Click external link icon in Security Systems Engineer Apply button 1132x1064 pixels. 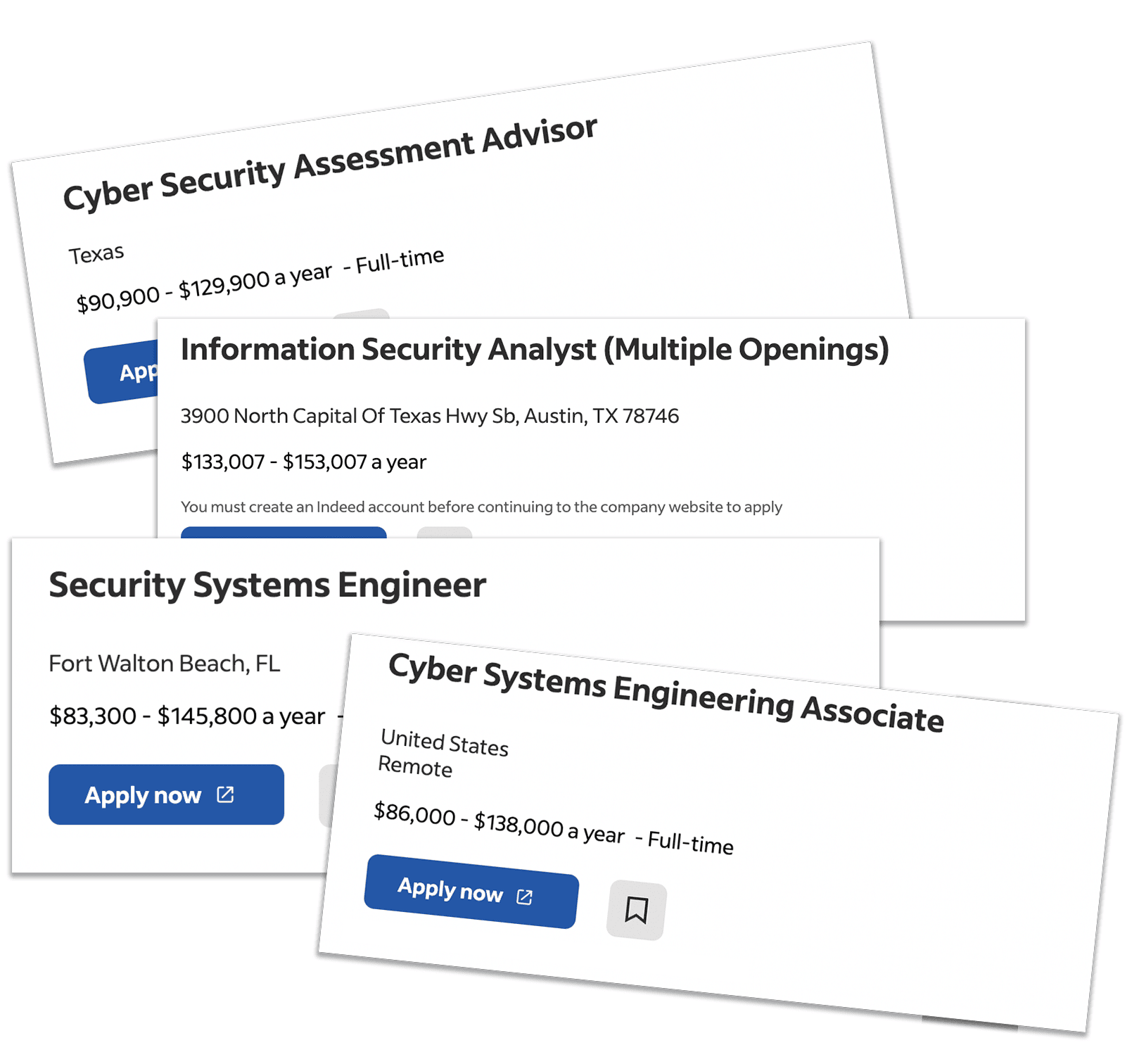(x=225, y=794)
